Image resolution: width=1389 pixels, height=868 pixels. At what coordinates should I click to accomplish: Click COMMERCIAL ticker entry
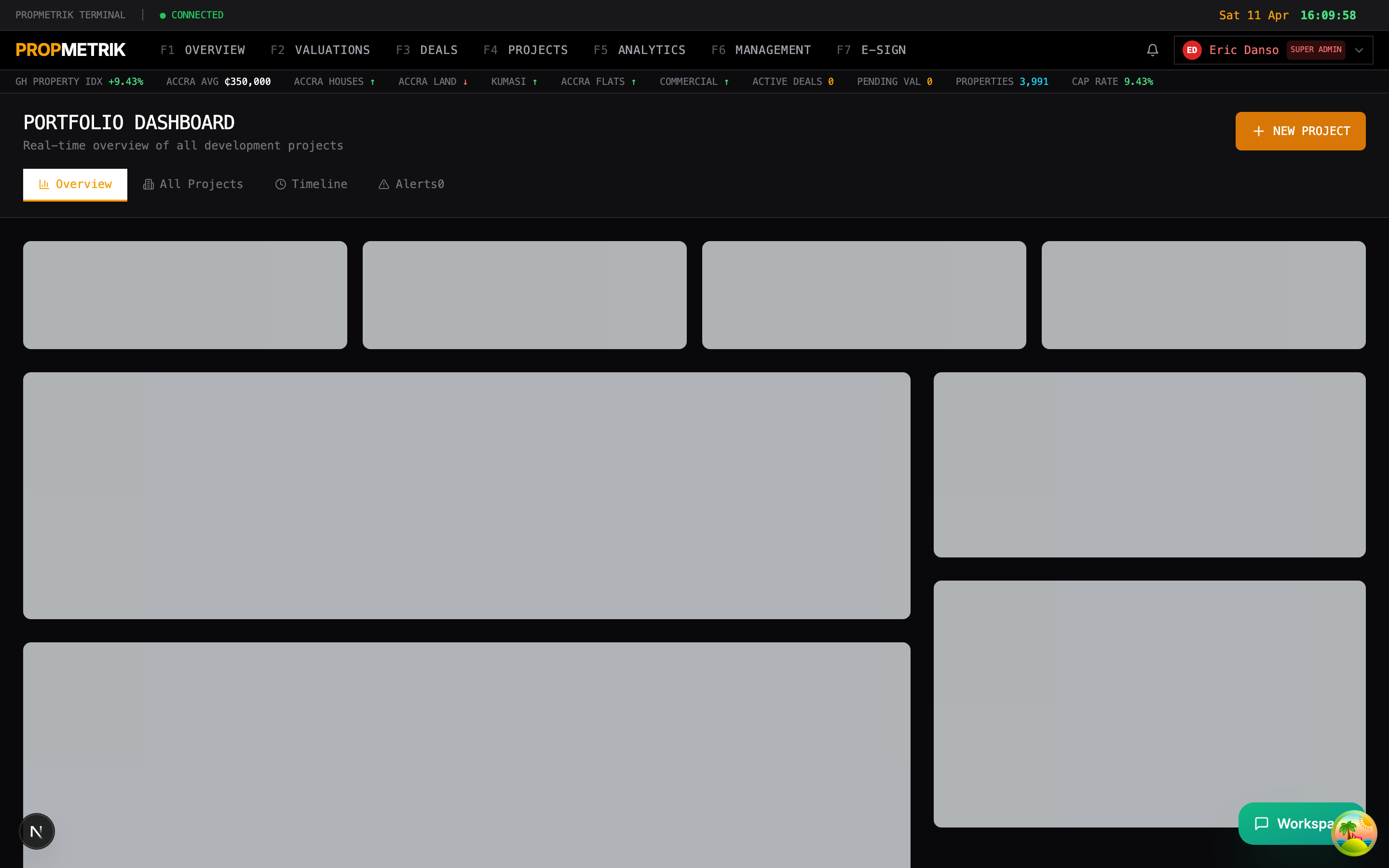tap(694, 81)
